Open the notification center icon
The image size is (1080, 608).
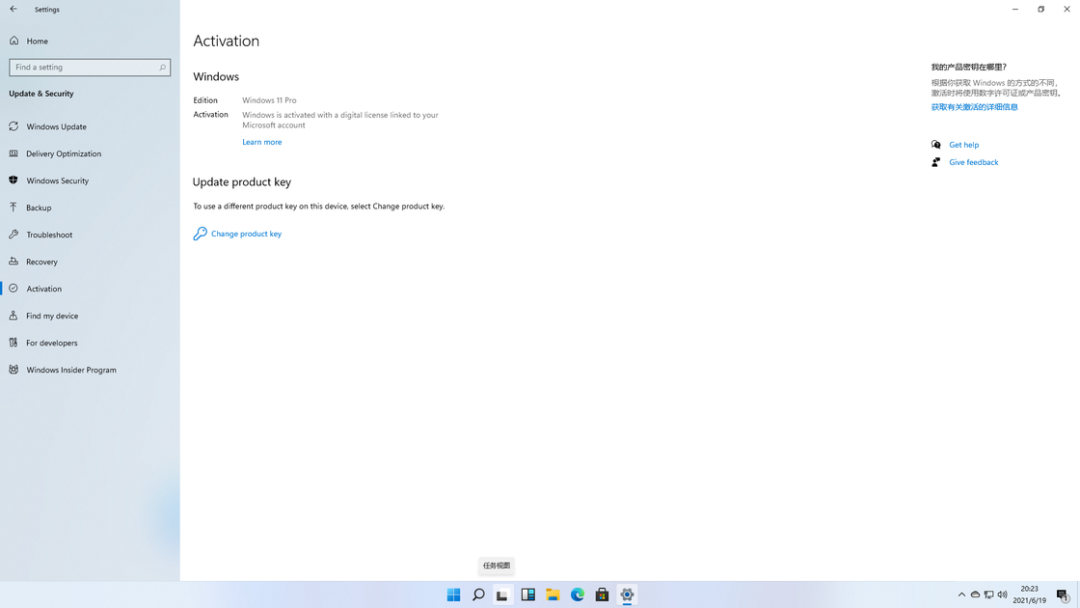click(x=1063, y=595)
